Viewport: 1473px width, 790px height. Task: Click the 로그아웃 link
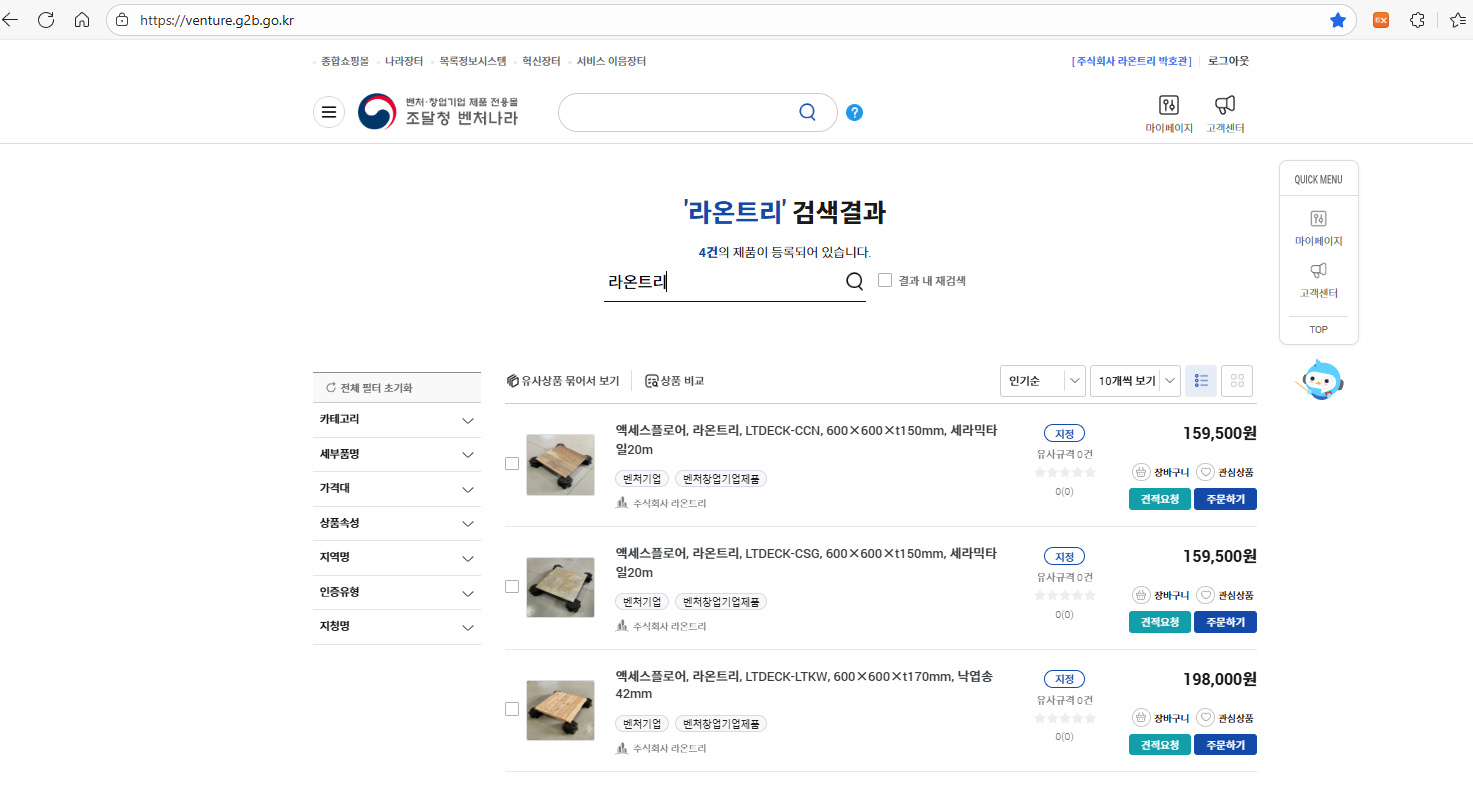(1228, 61)
